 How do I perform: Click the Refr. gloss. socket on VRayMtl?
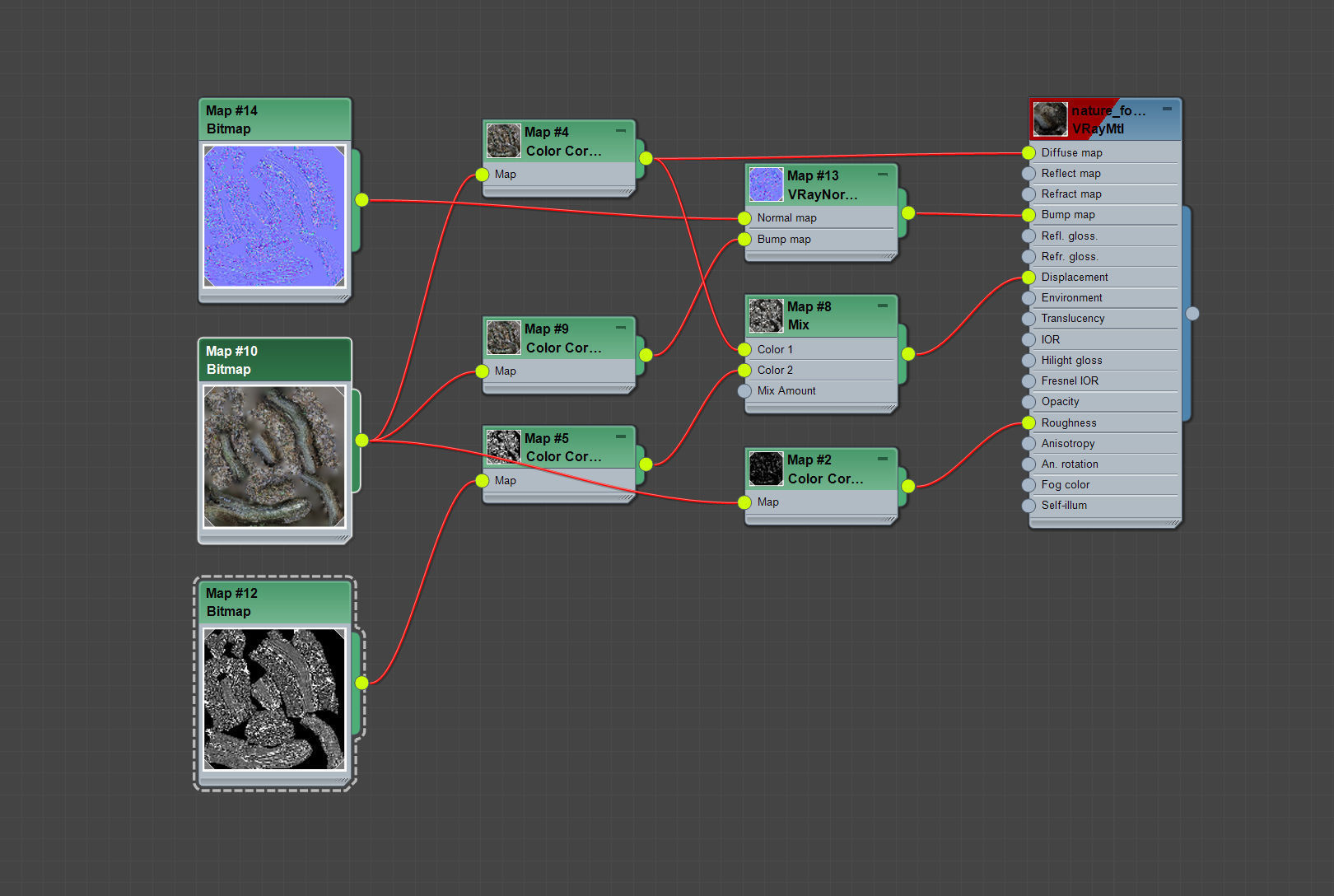[1028, 257]
